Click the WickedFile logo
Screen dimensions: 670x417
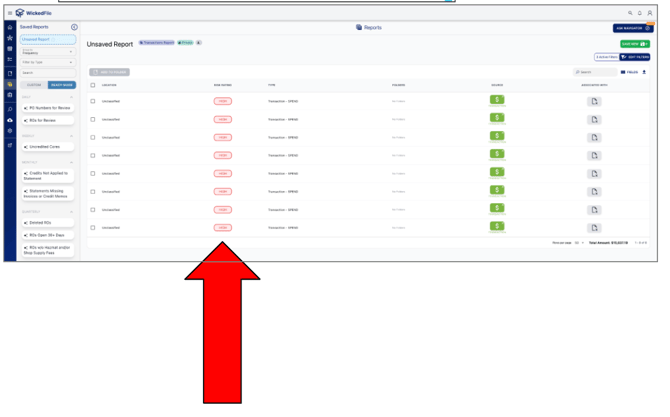coord(34,13)
